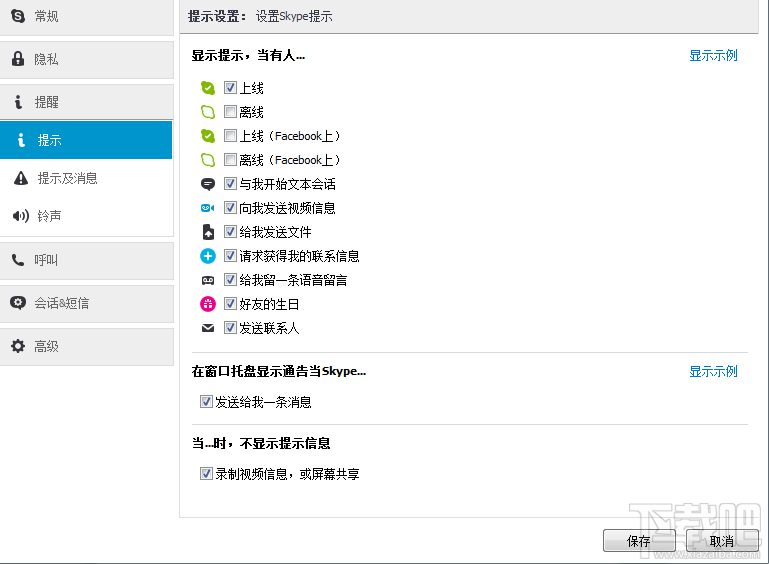The image size is (769, 564).
Task: Click the padlock icon beside 隐私
Action: coord(18,59)
